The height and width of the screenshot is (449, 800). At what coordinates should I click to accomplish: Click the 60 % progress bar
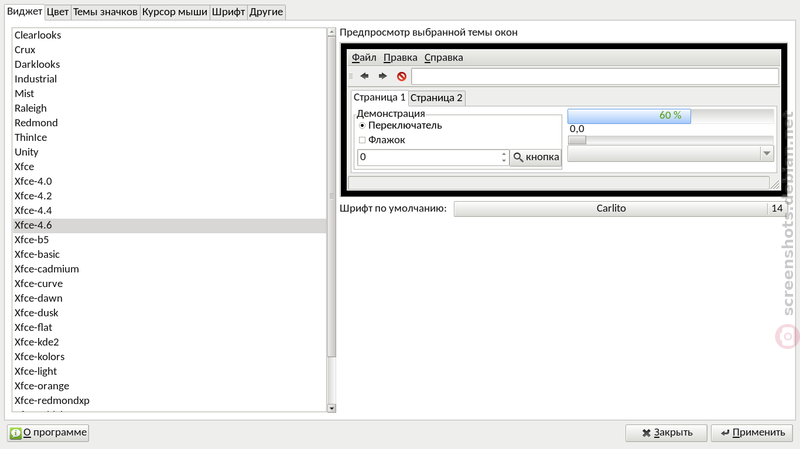point(670,116)
